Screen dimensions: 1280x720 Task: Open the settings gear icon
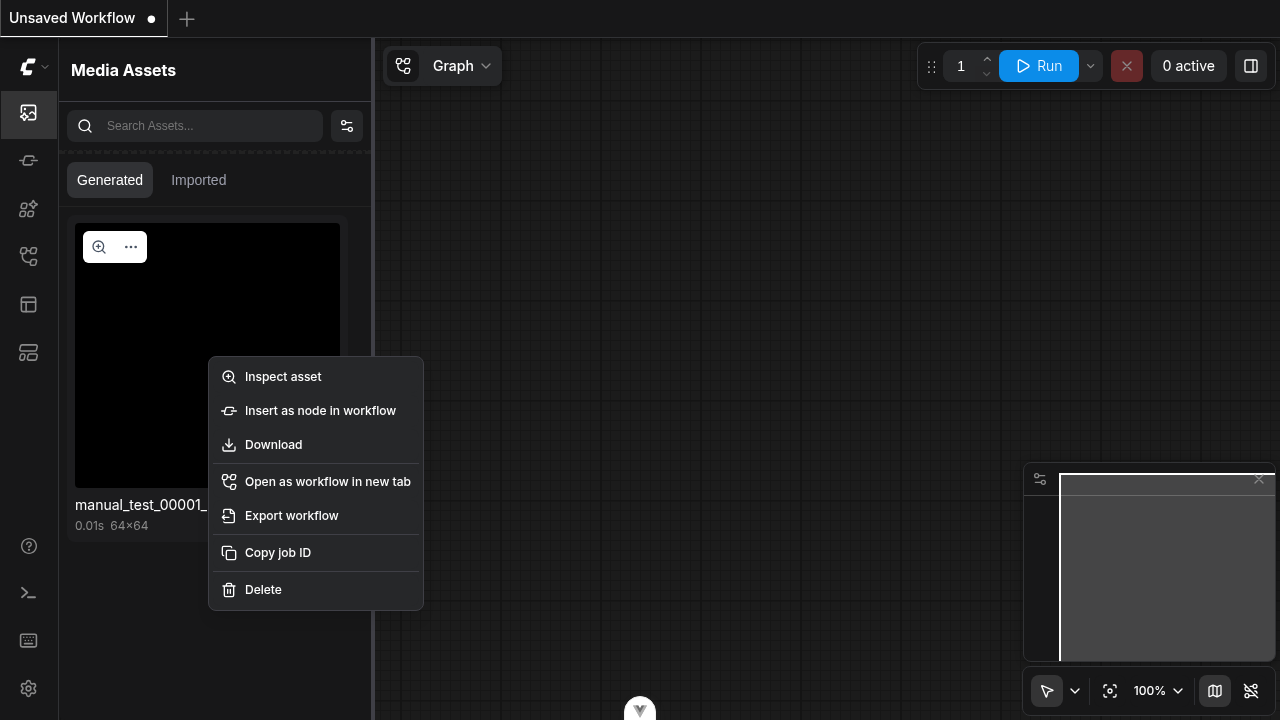click(x=28, y=689)
